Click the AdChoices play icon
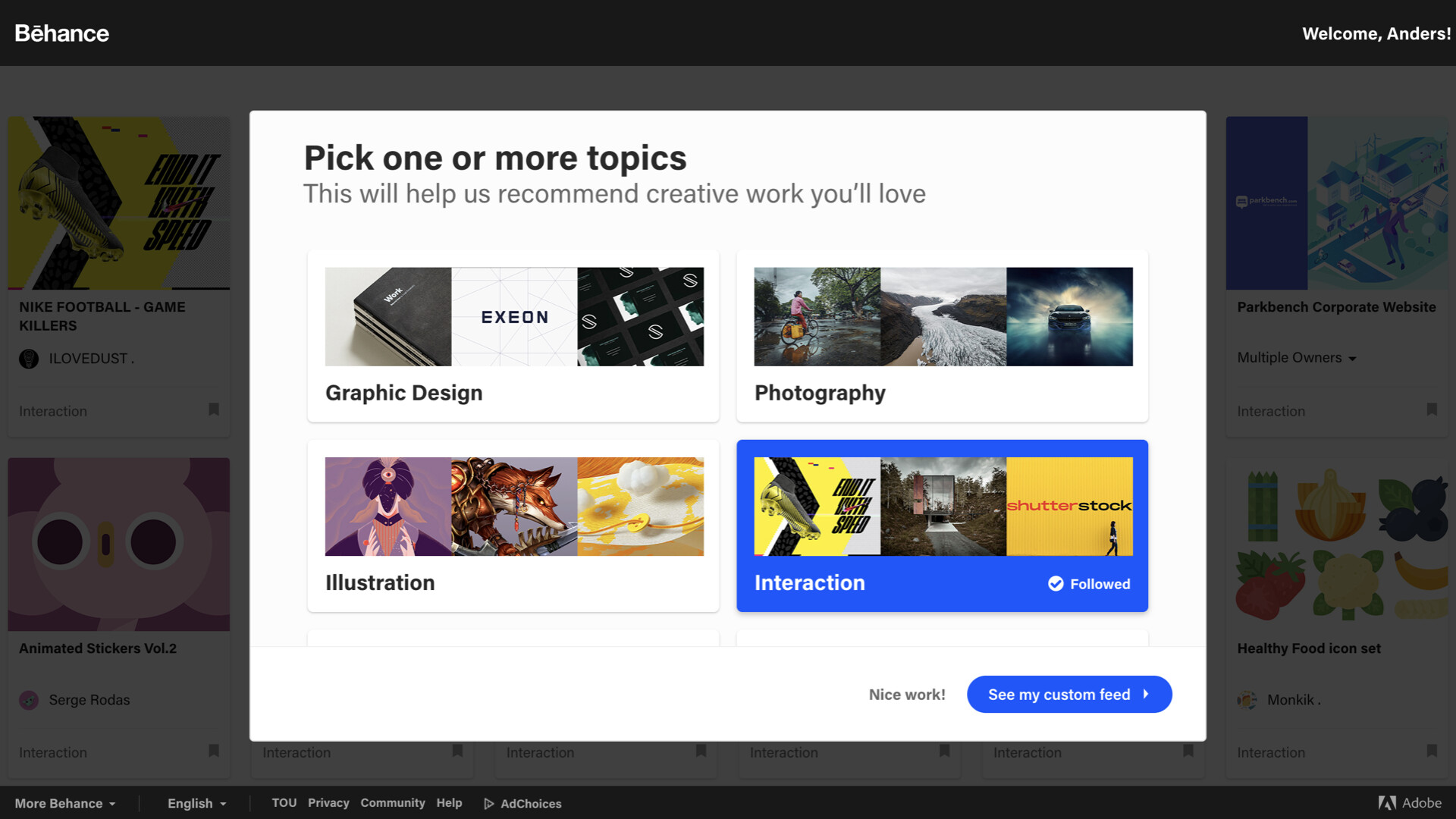This screenshot has height=819, width=1456. 489,804
